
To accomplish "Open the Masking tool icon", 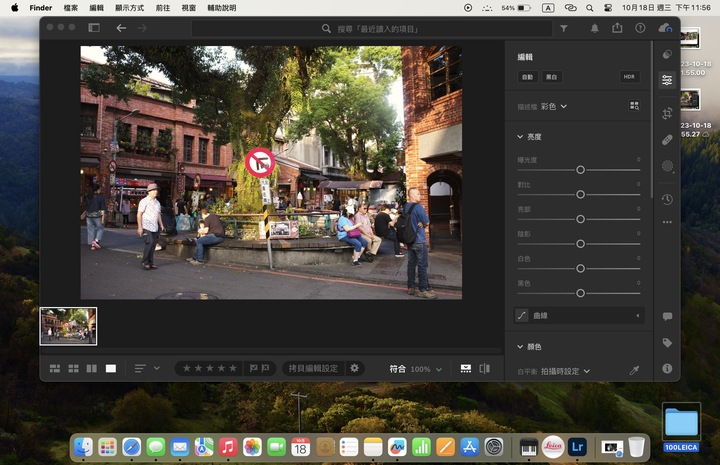I will coord(667,166).
